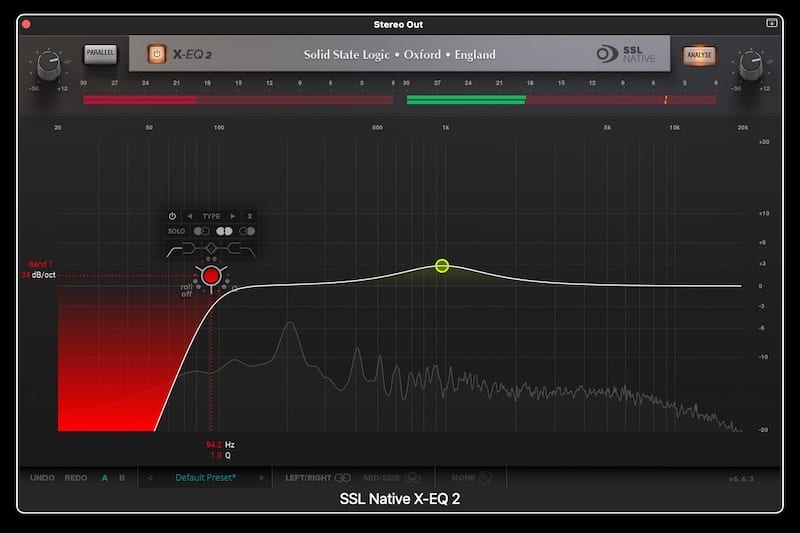
Task: Open the Default Preset menu
Action: (206, 478)
